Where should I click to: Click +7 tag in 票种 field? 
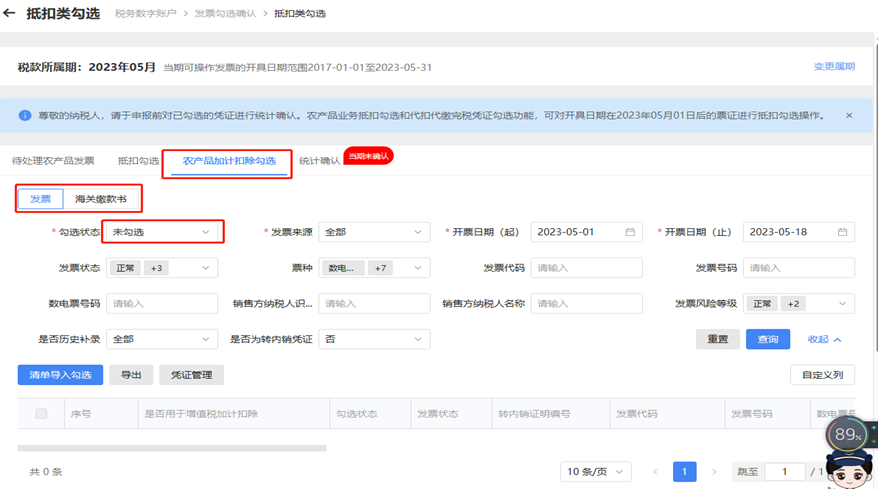381,268
